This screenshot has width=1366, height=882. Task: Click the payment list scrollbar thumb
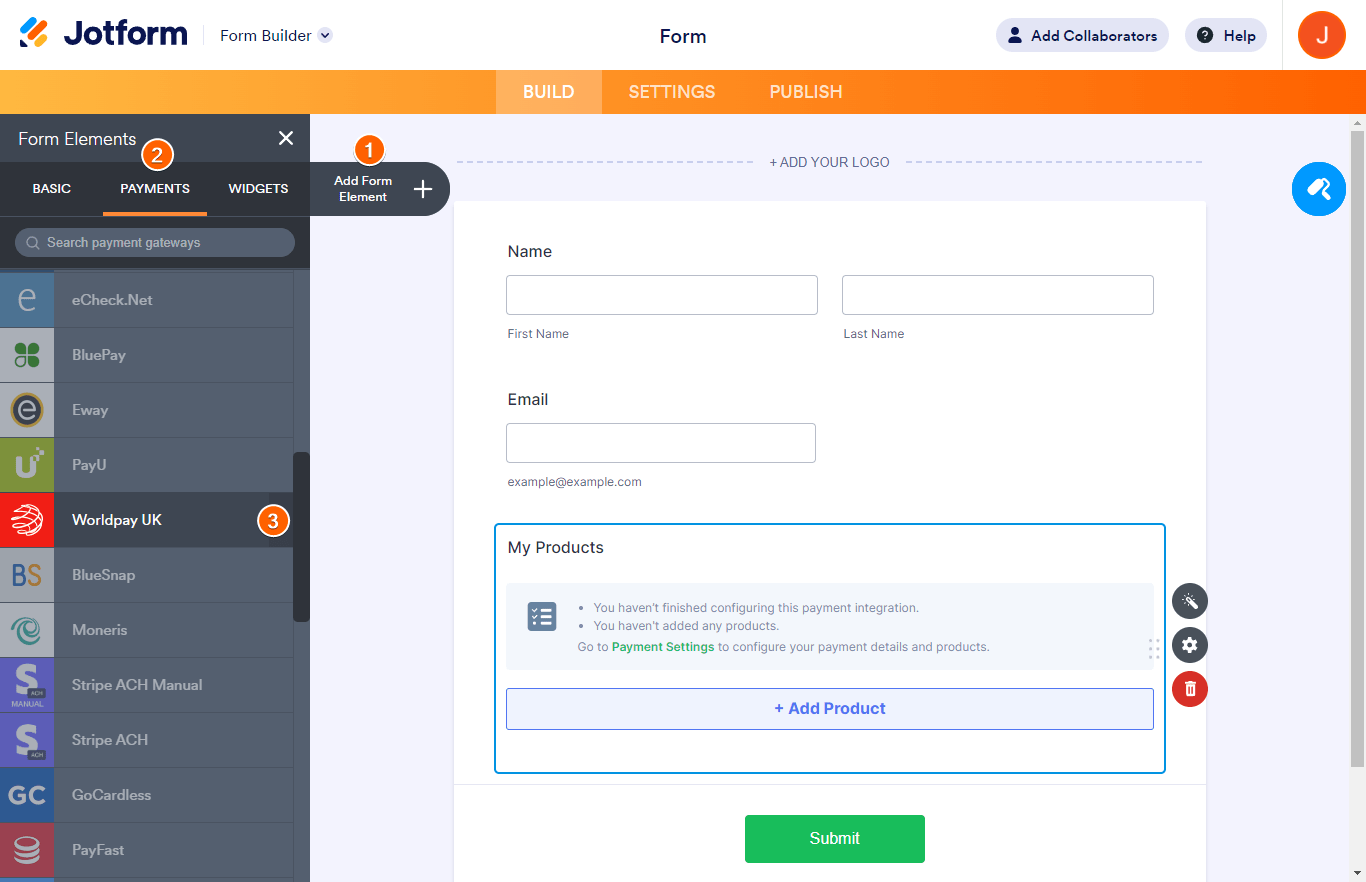[301, 537]
